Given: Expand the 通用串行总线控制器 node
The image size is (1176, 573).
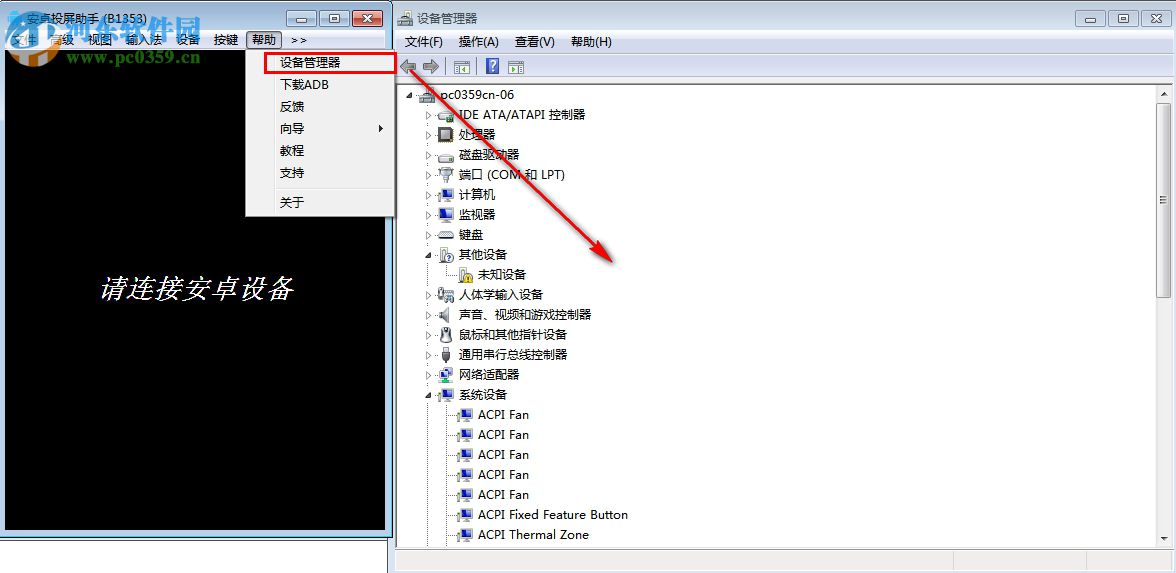Looking at the screenshot, I should tap(429, 355).
